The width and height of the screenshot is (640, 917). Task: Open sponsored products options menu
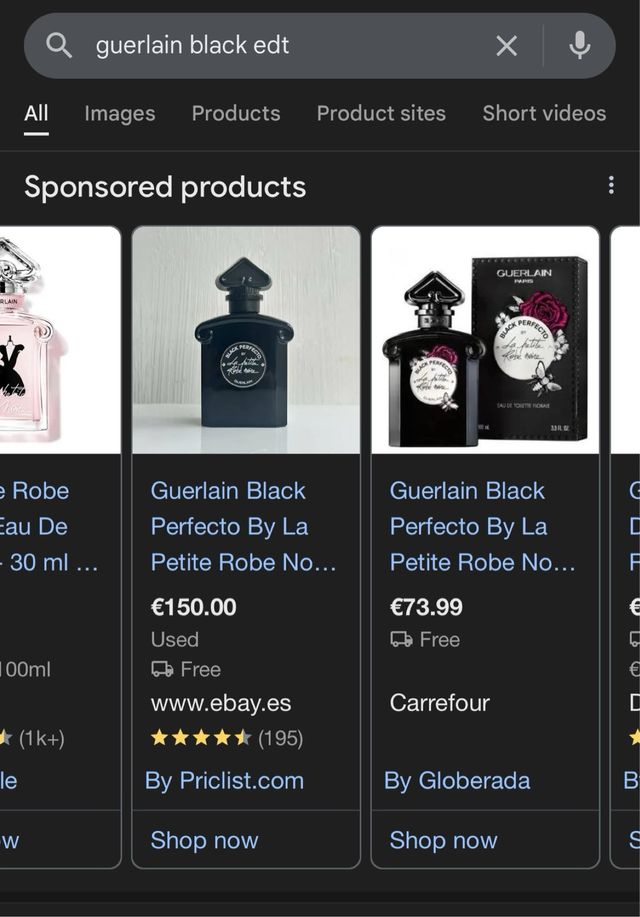click(x=611, y=186)
